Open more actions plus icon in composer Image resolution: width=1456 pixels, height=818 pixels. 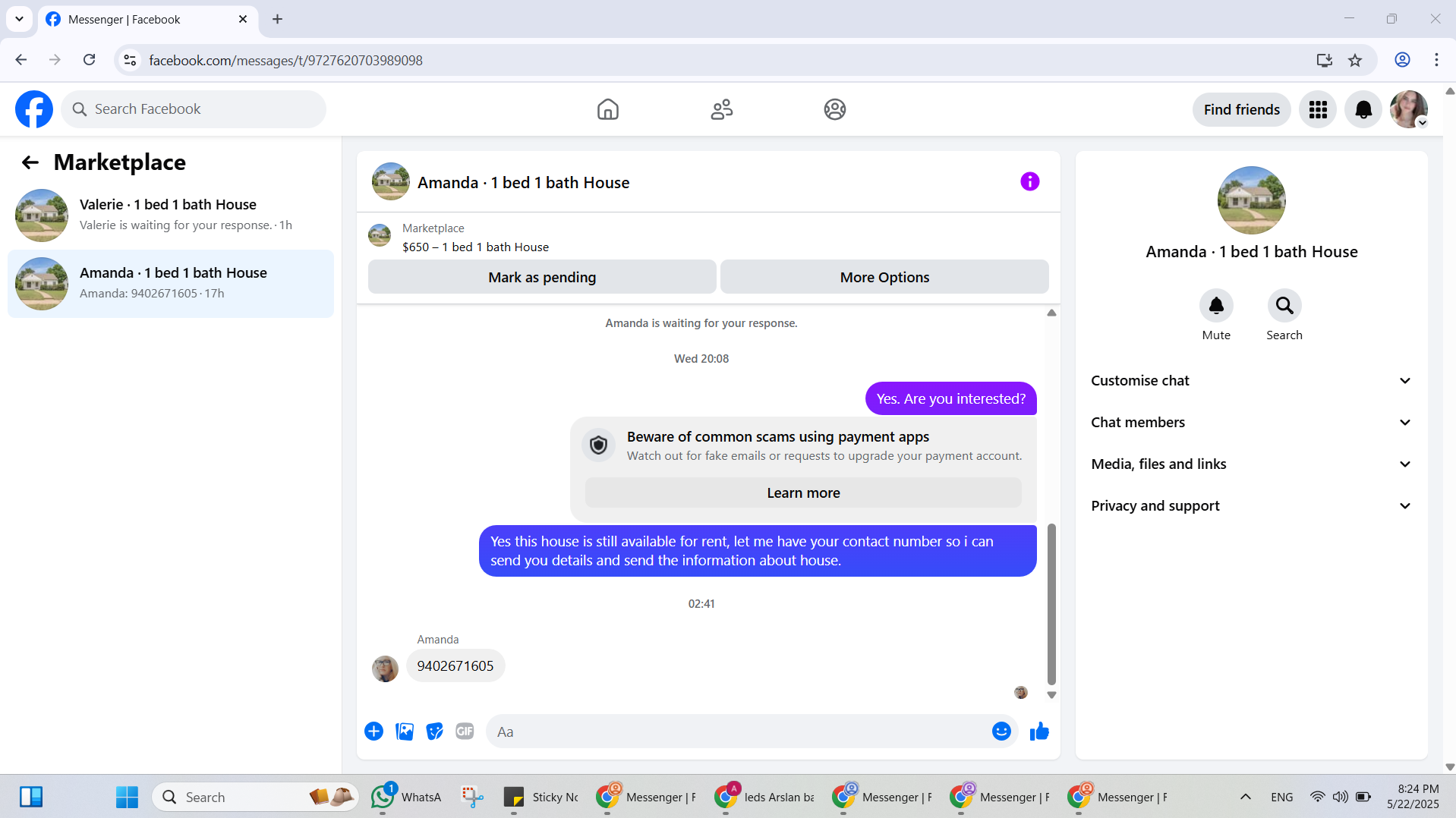373,731
